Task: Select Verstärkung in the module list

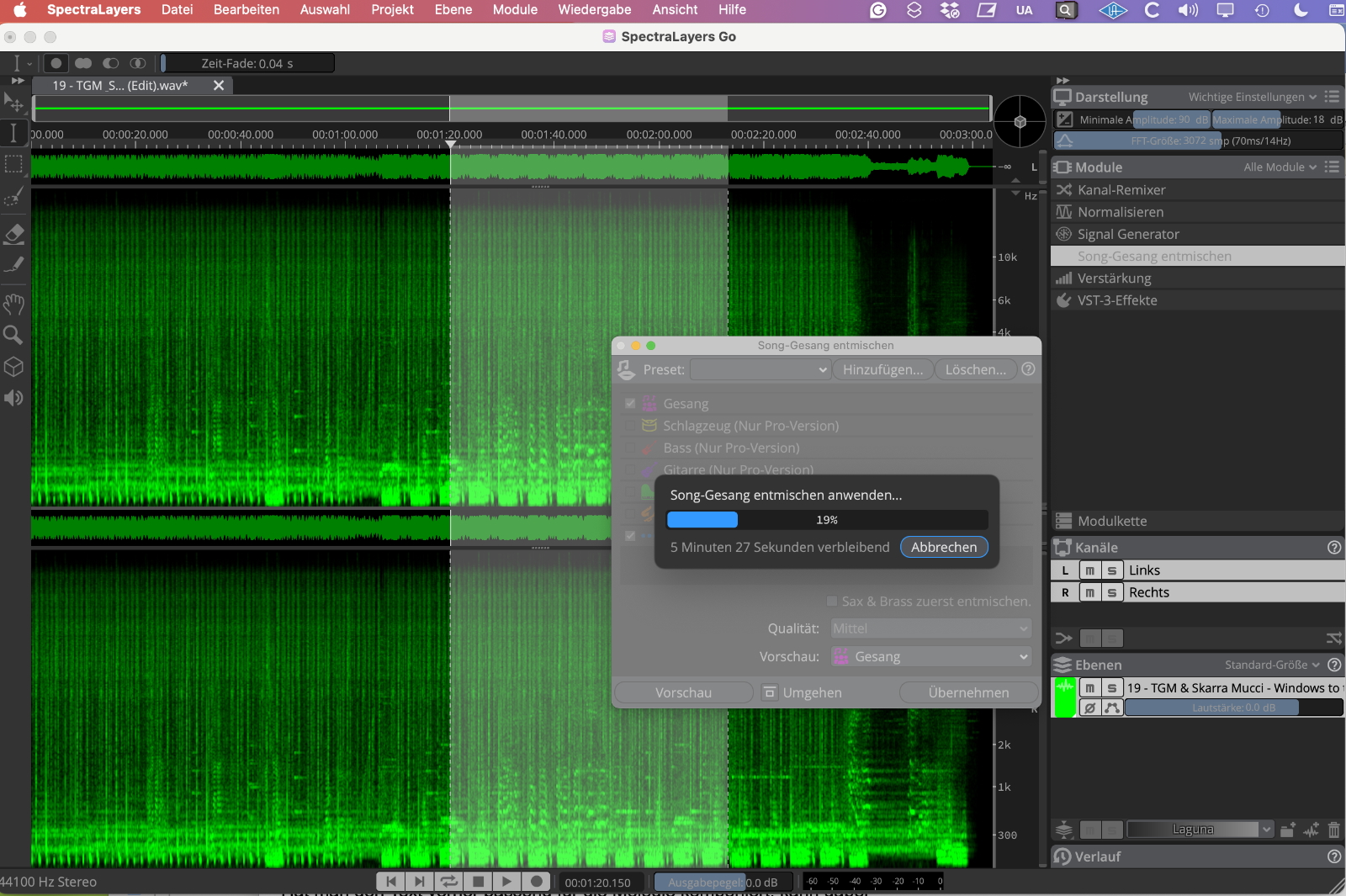Action: (x=1114, y=278)
